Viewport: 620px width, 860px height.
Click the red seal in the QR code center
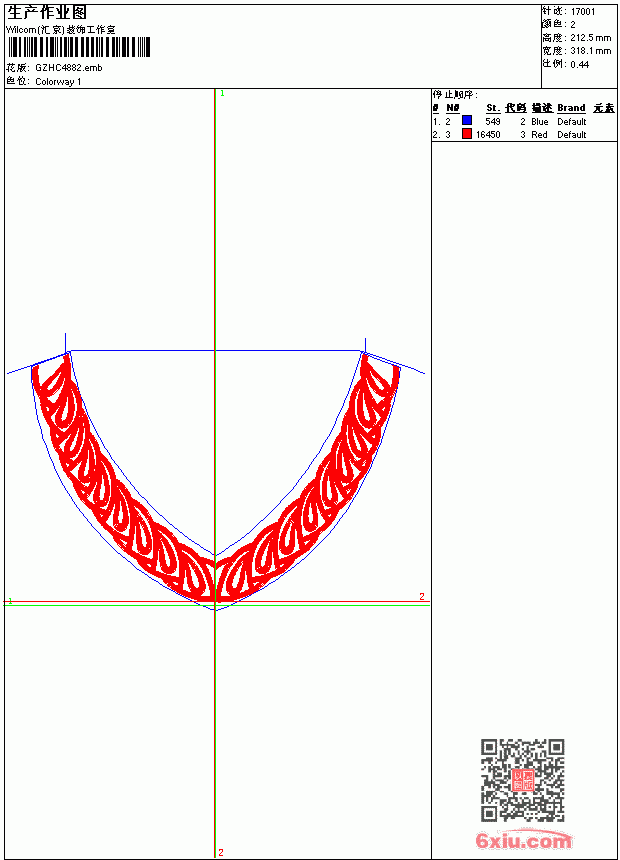[x=523, y=780]
